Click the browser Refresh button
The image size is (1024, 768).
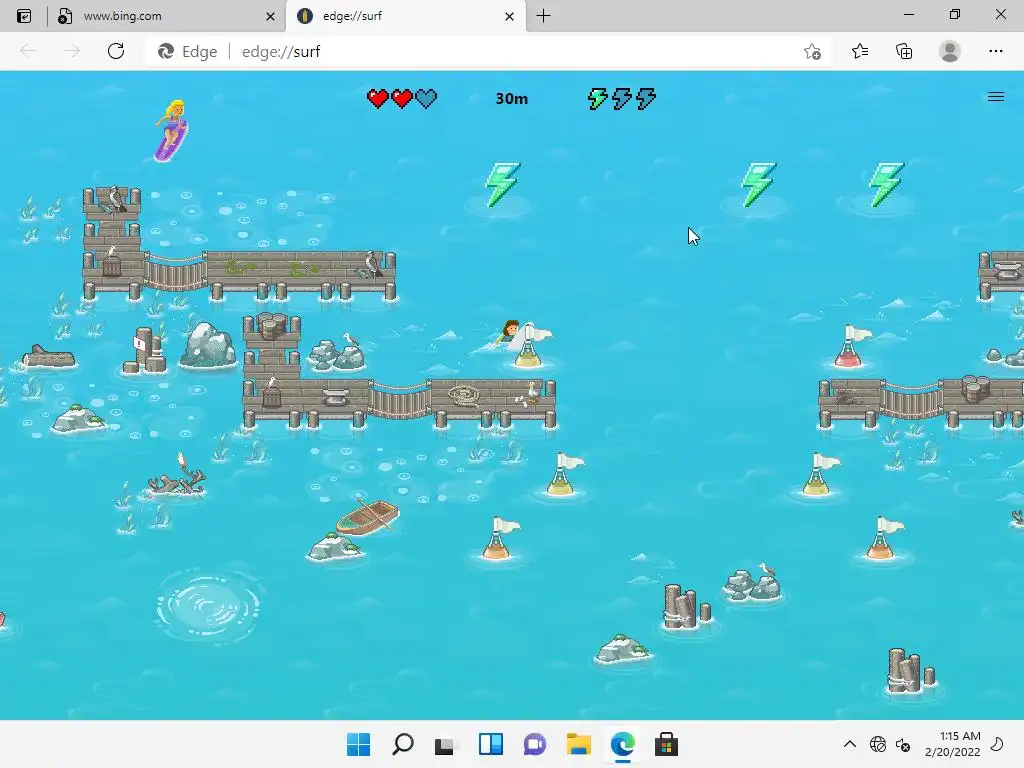pyautogui.click(x=116, y=52)
